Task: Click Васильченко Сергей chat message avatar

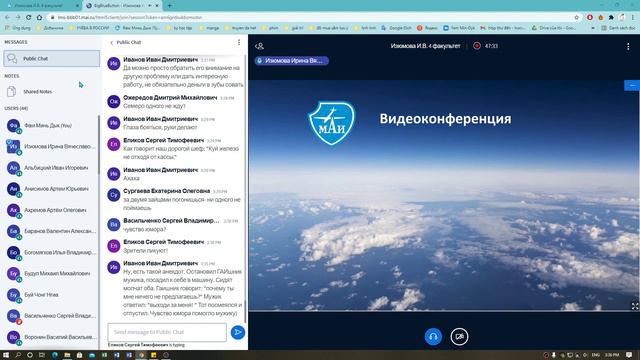Action: (113, 224)
